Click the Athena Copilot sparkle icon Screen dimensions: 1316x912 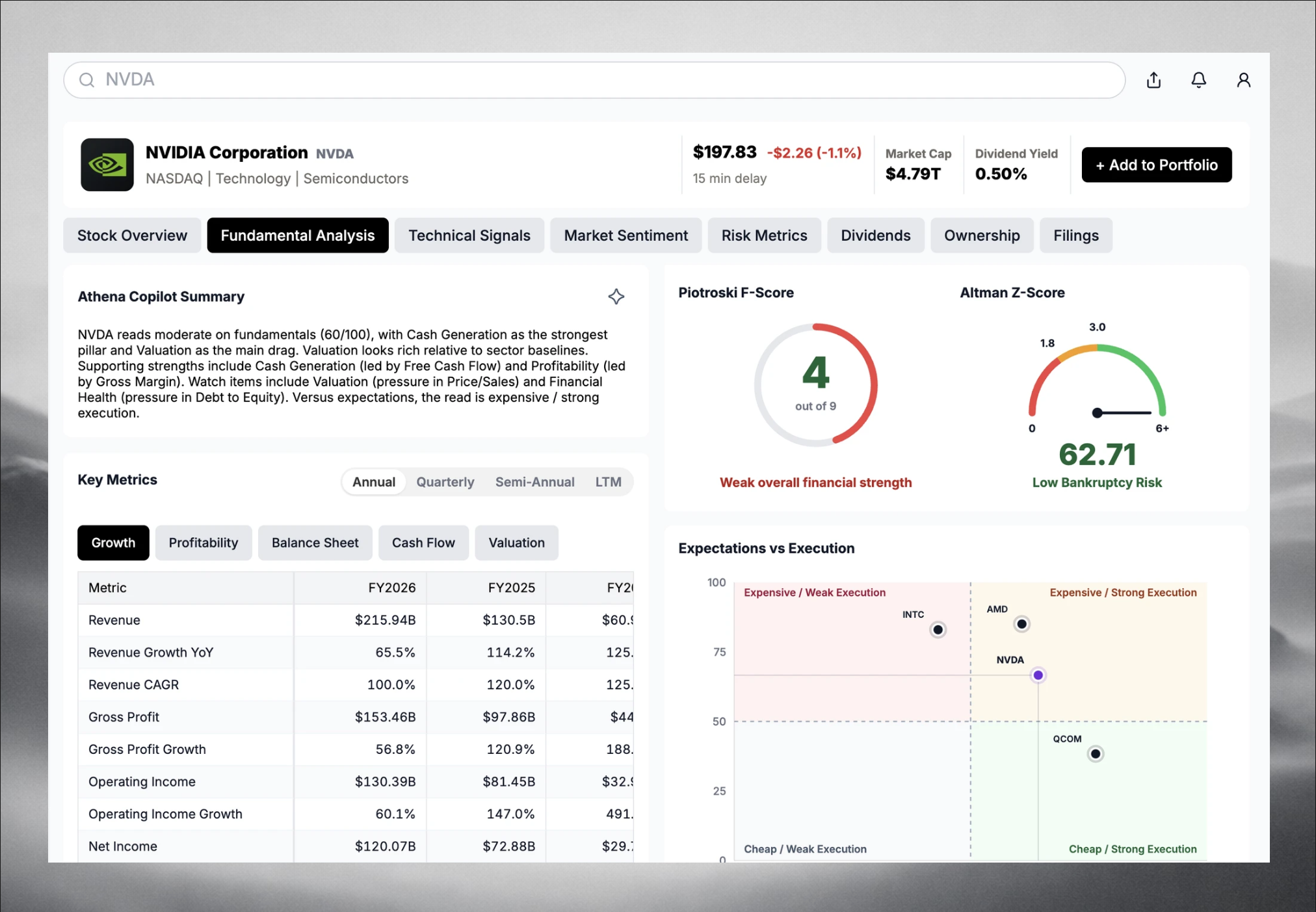616,297
